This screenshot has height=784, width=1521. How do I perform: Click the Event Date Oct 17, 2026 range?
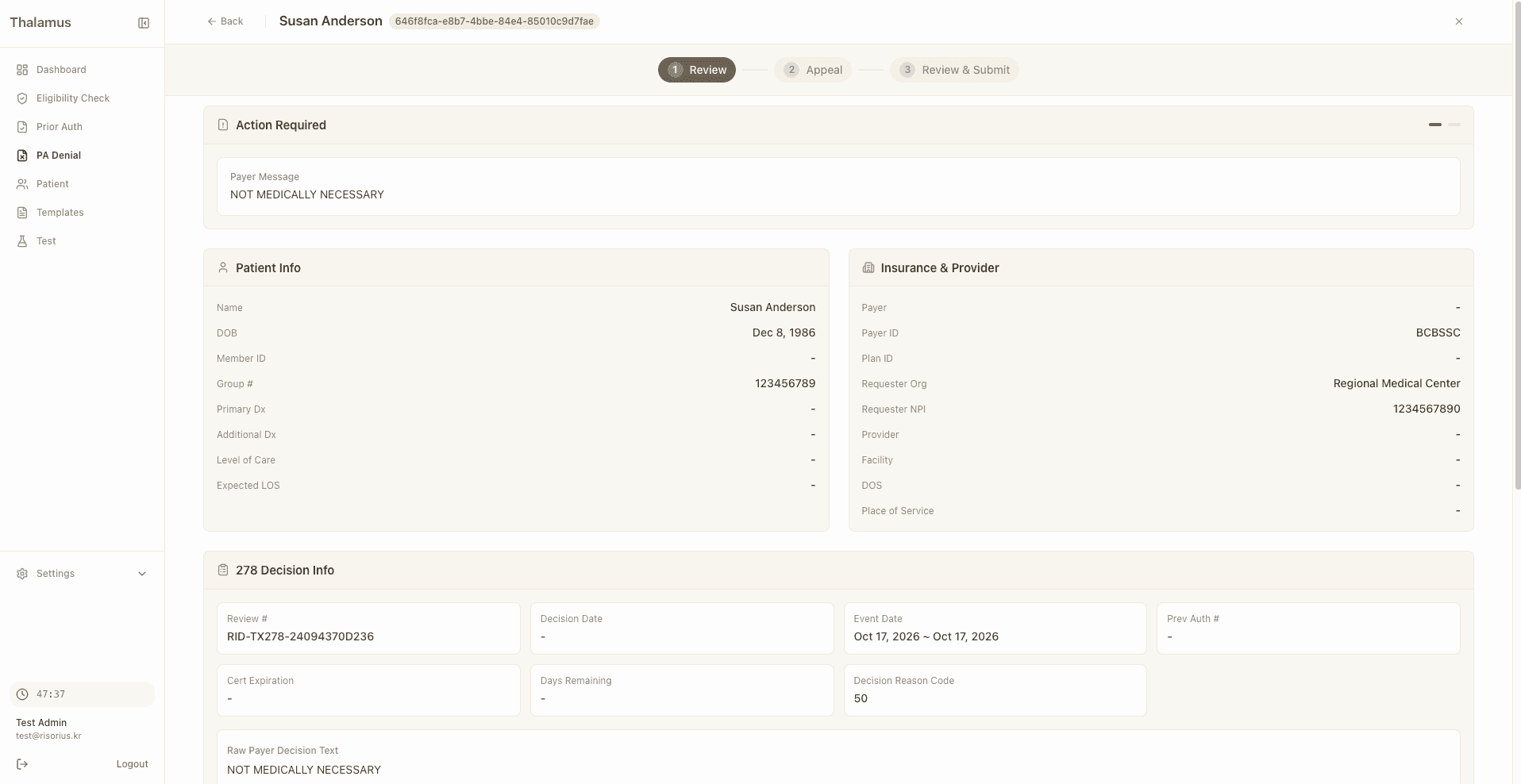pyautogui.click(x=926, y=636)
